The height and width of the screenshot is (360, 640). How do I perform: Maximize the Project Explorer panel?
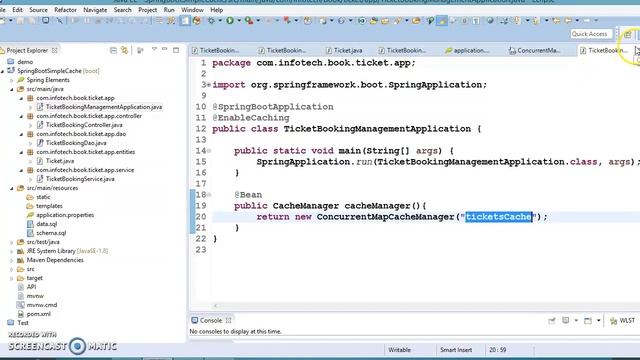(x=176, y=50)
